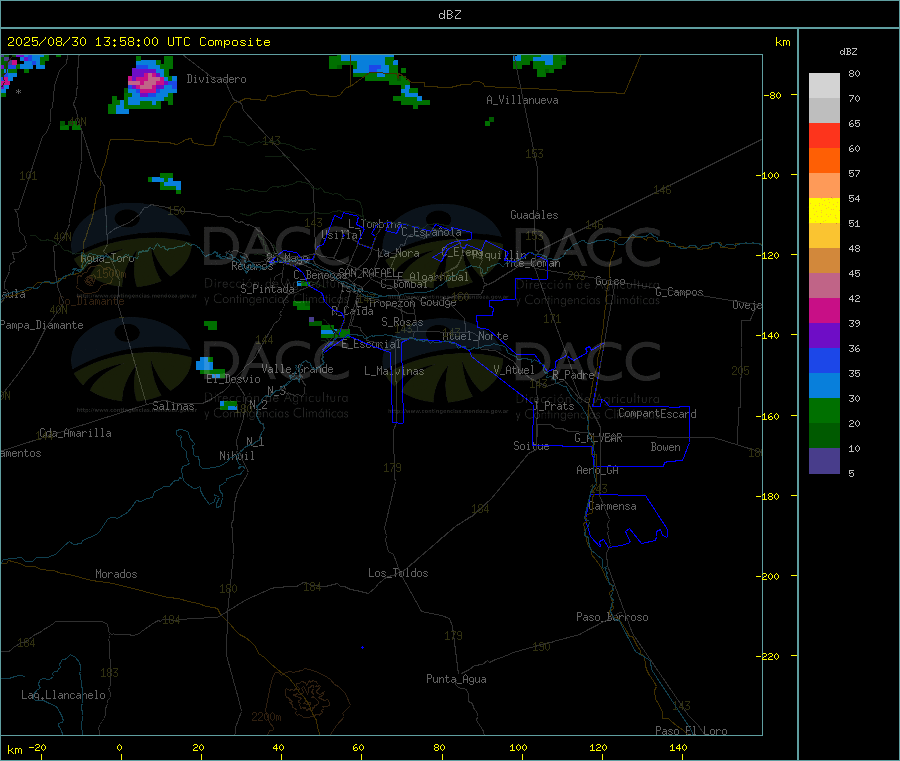Viewport: 900px width, 761px height.
Task: Click the 'La_Nora' map label
Action: pos(398,254)
